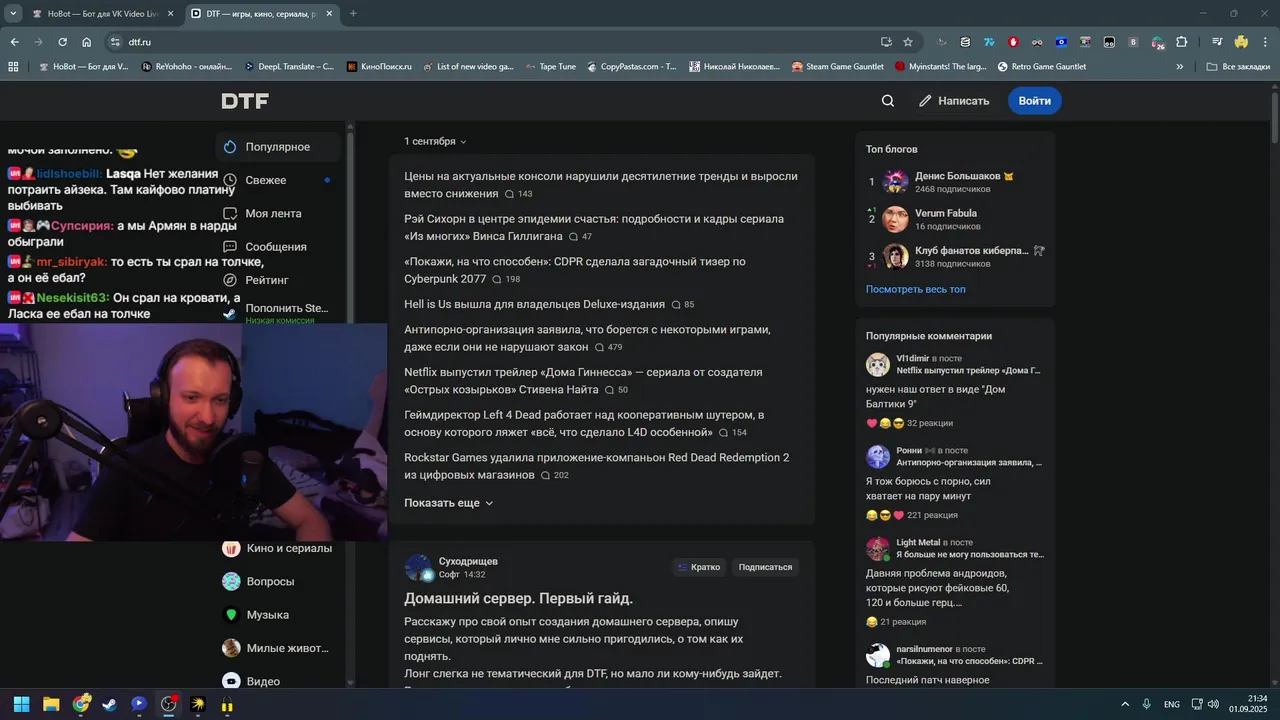Image resolution: width=1280 pixels, height=720 pixels.
Task: Open the Verum Fabula blog avatar
Action: 896,219
